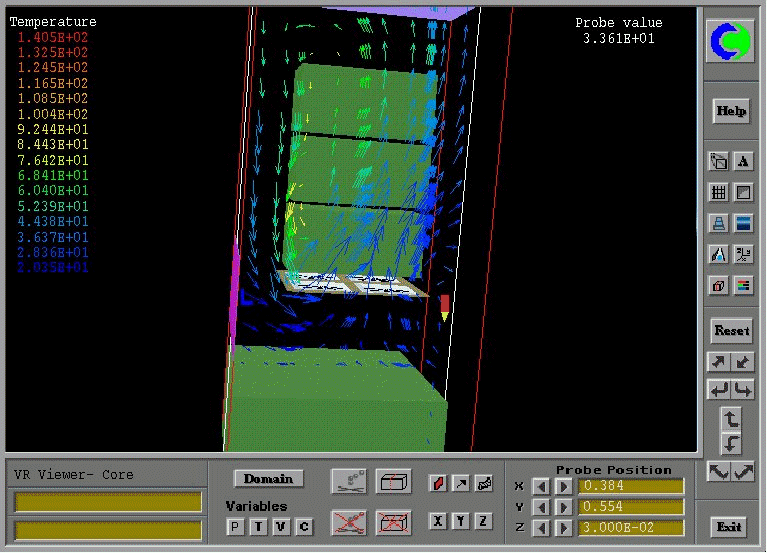Select the velocity variable V button
Image resolution: width=767 pixels, height=553 pixels.
[281, 526]
